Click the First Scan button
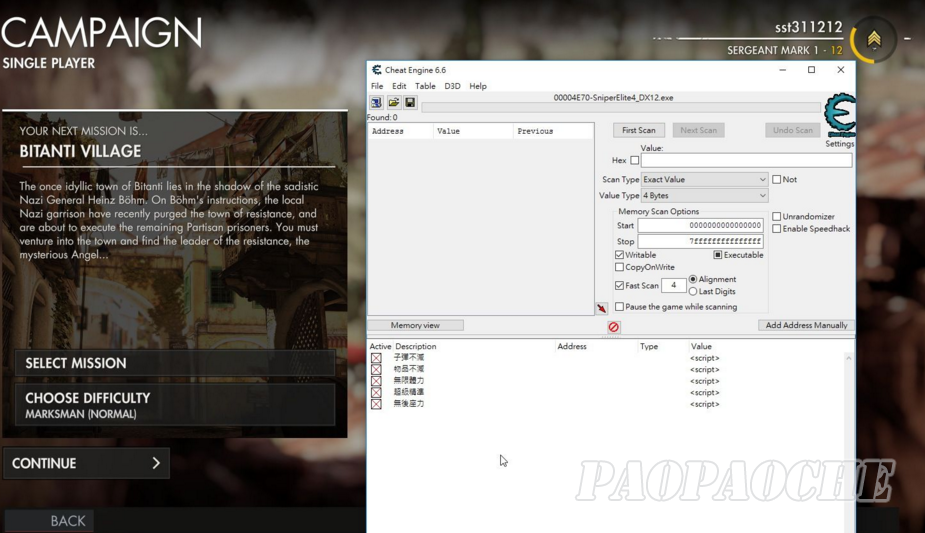This screenshot has height=533, width=925. (639, 130)
